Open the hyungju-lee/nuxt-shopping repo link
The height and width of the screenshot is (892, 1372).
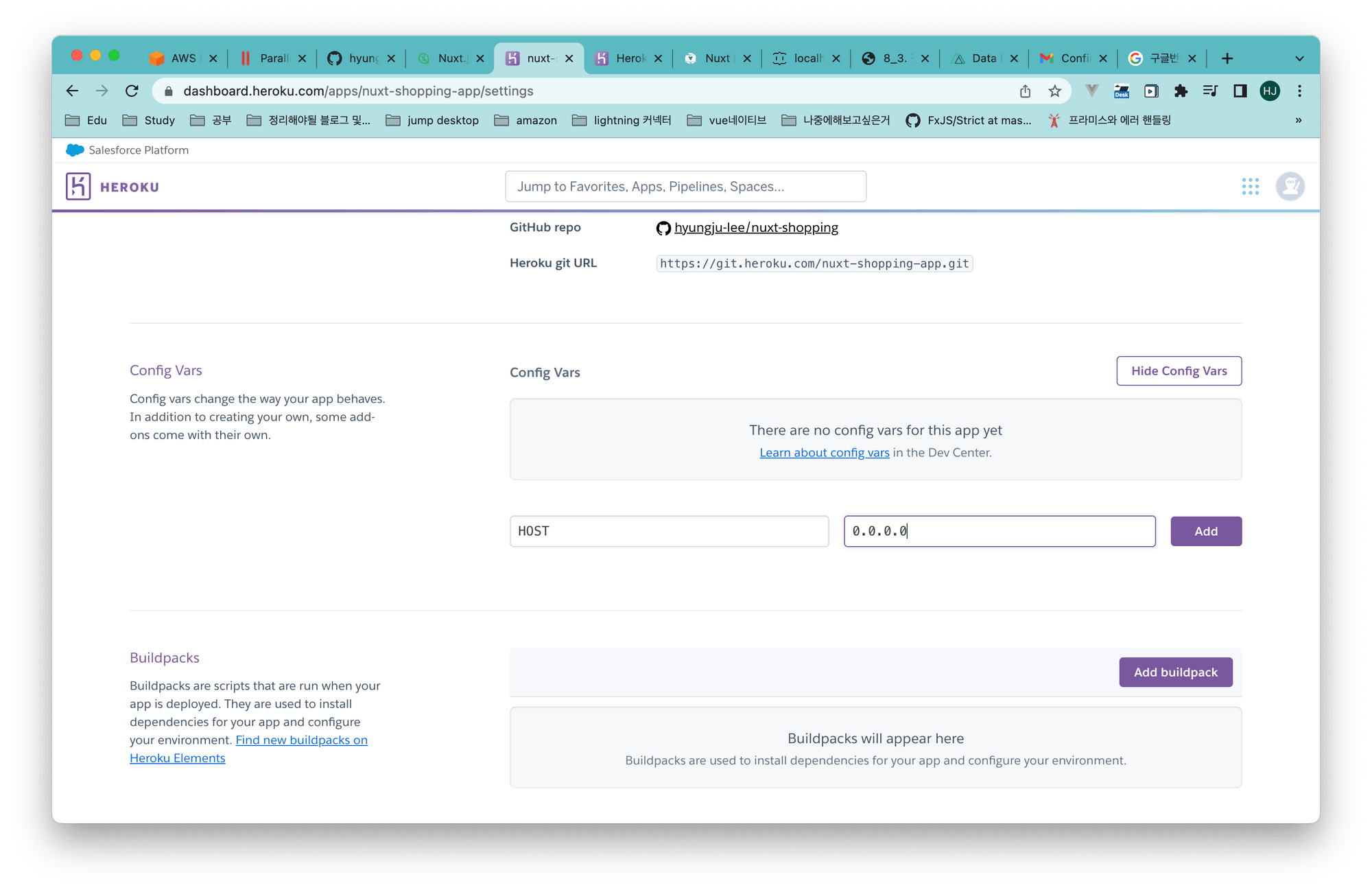[755, 228]
